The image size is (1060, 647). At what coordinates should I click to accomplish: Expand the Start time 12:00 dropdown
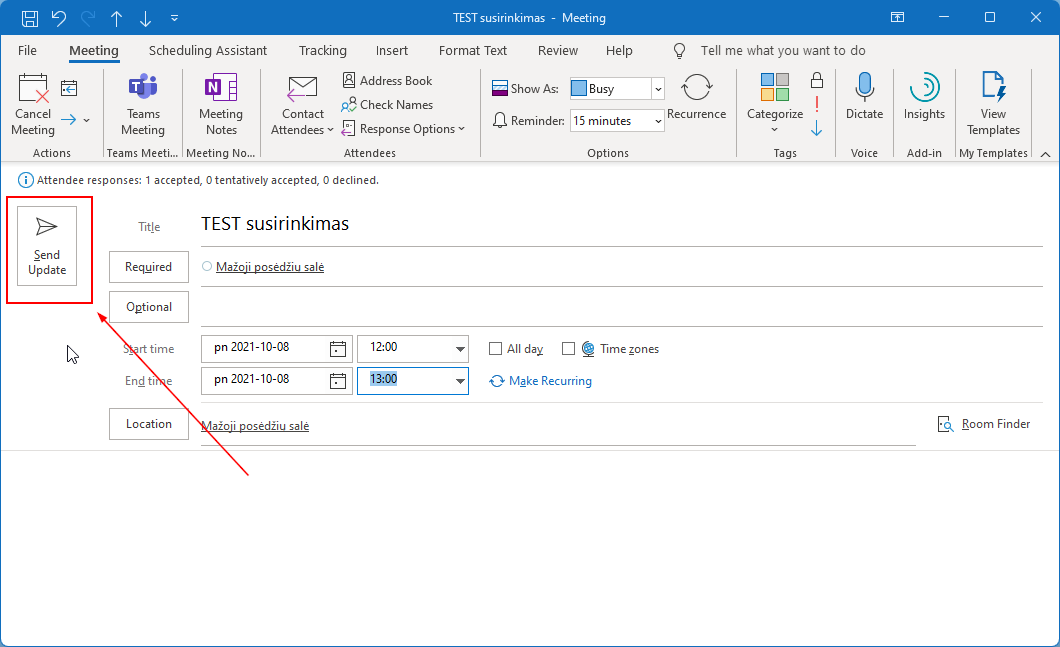[460, 349]
